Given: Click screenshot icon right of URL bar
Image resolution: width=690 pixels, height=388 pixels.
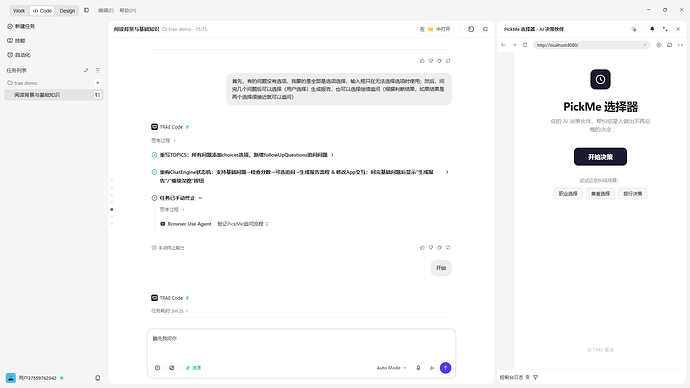Looking at the screenshot, I should pyautogui.click(x=670, y=45).
